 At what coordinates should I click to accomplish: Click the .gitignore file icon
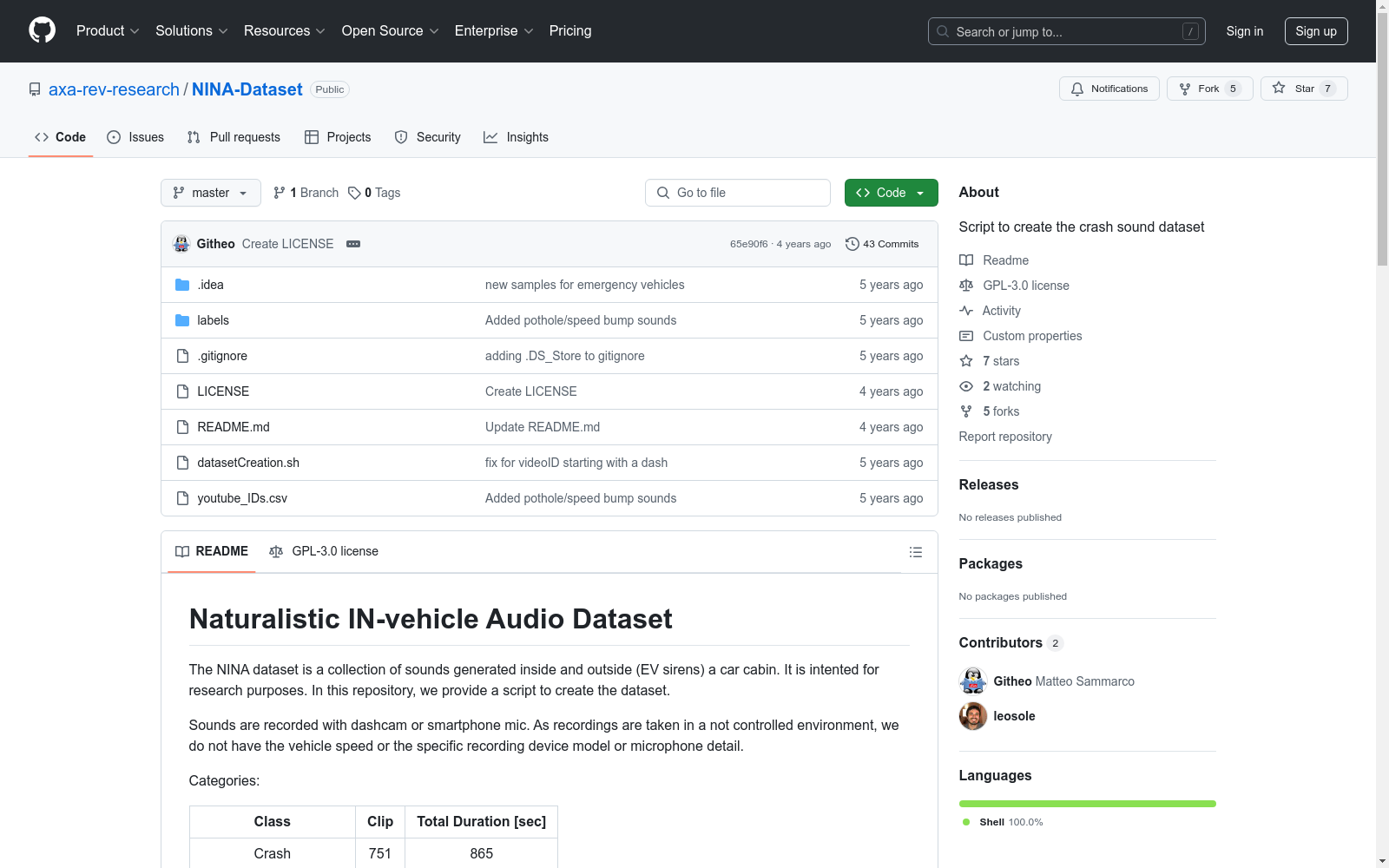[x=182, y=356]
